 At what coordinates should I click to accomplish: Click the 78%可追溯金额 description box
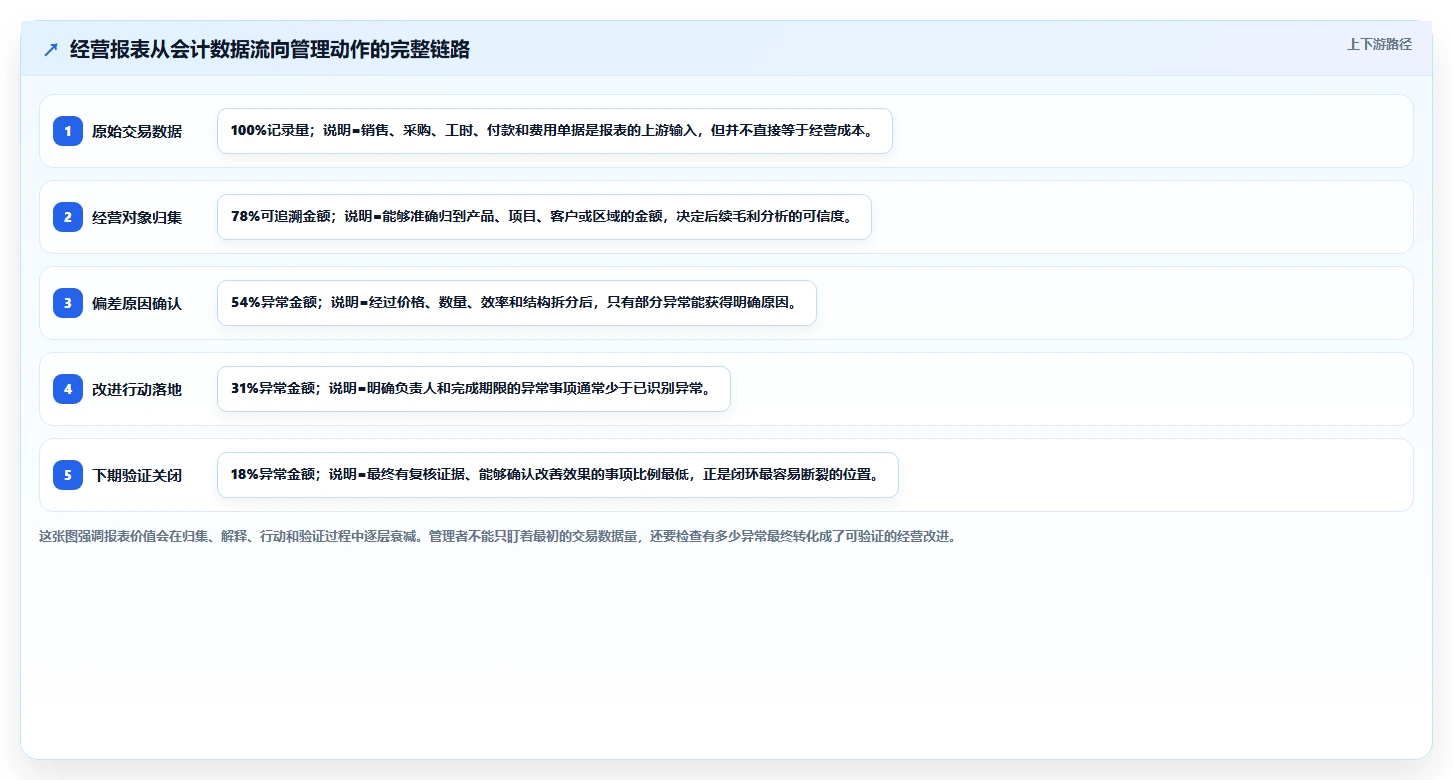pyautogui.click(x=544, y=217)
